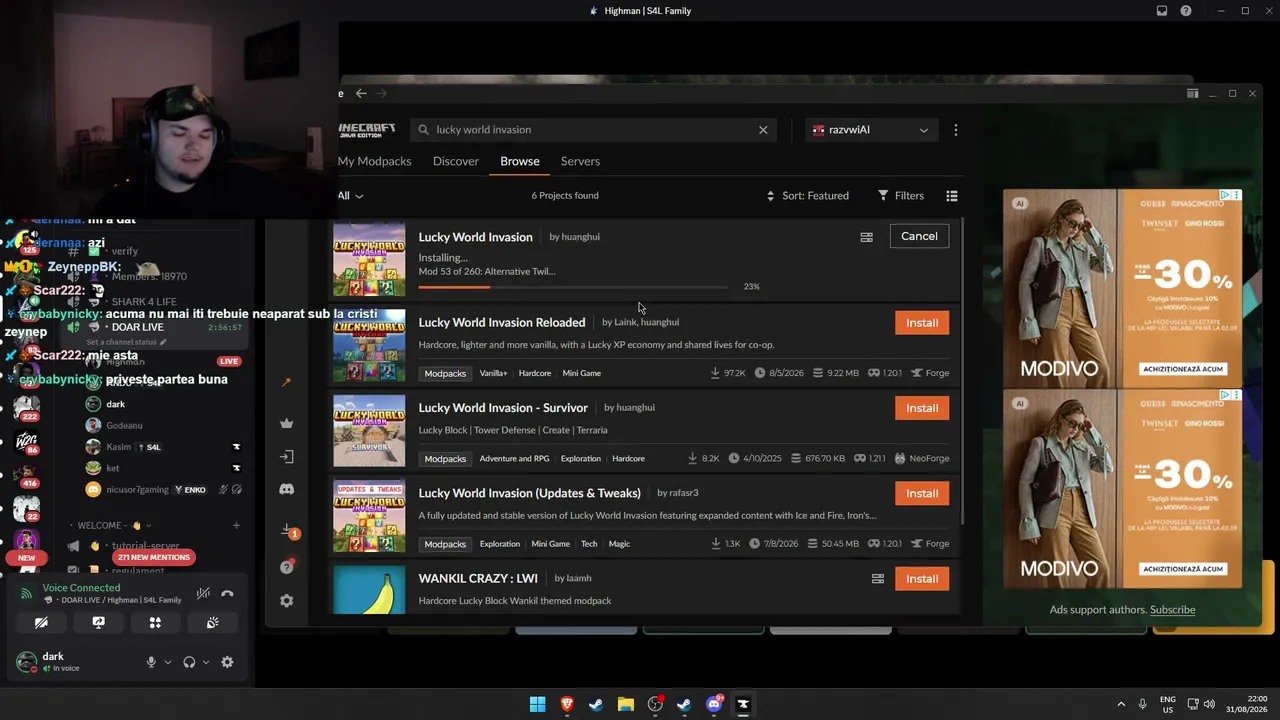The height and width of the screenshot is (720, 1280).
Task: Go to the Servers tab
Action: [580, 161]
